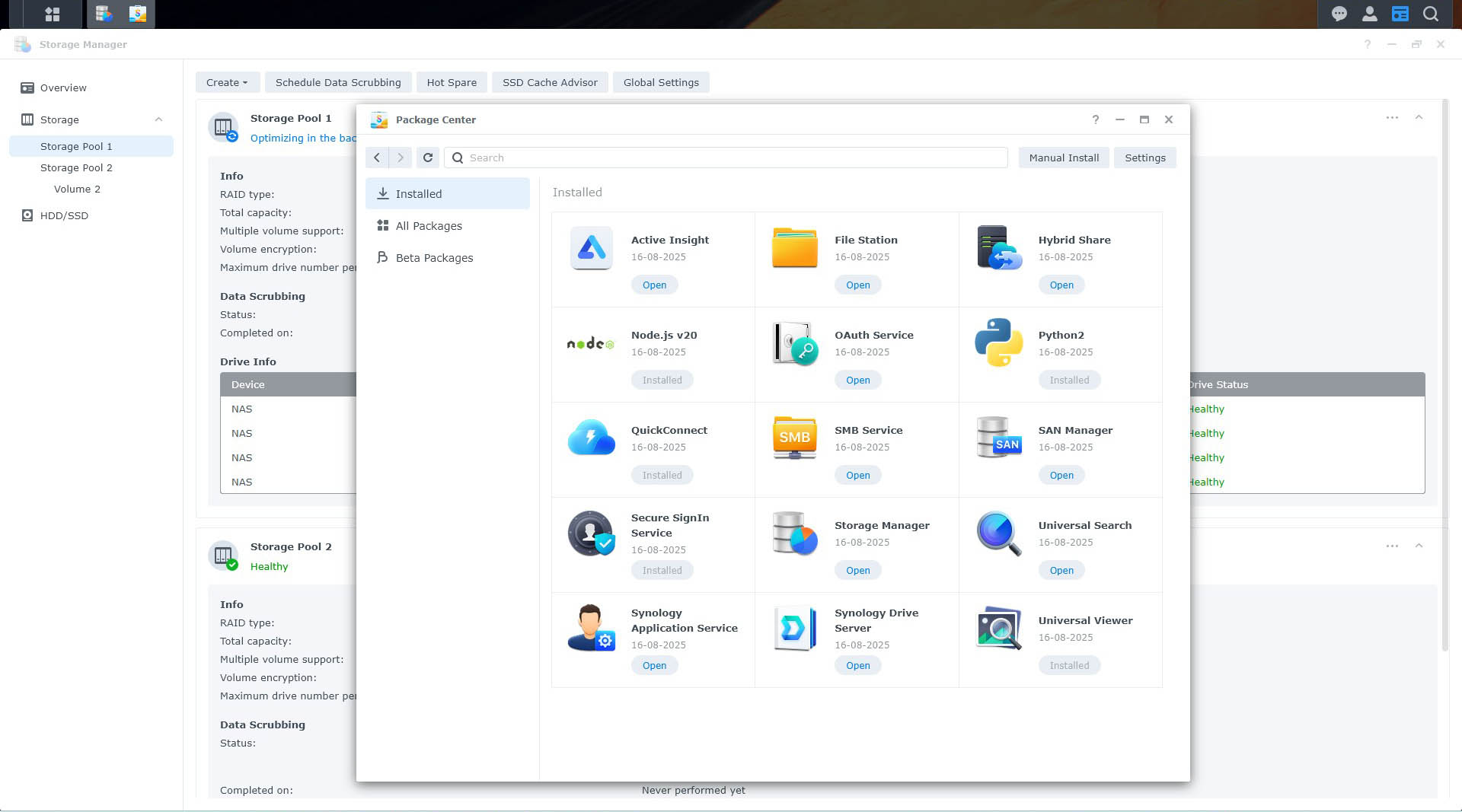Open Overview in Storage Manager
1462x812 pixels.
coord(91,88)
